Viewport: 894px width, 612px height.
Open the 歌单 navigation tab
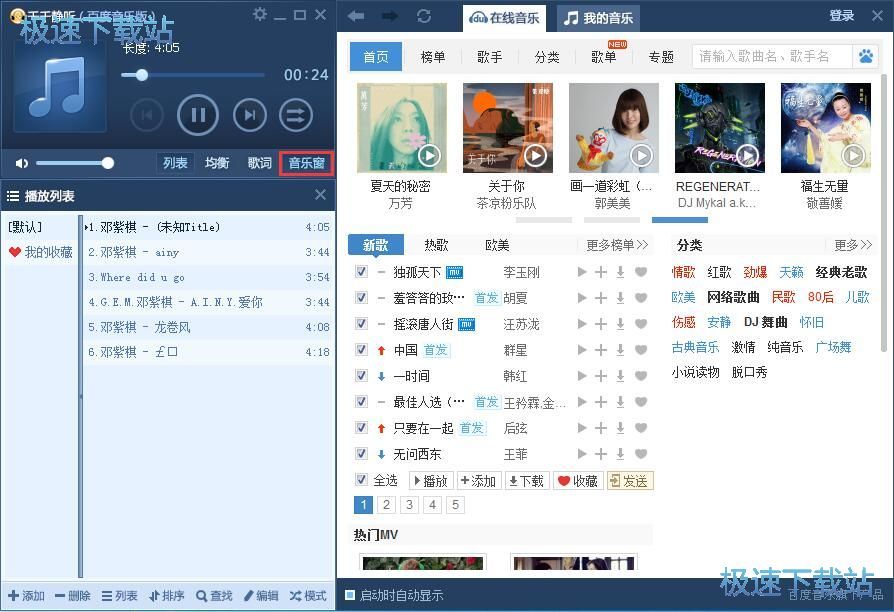[604, 56]
